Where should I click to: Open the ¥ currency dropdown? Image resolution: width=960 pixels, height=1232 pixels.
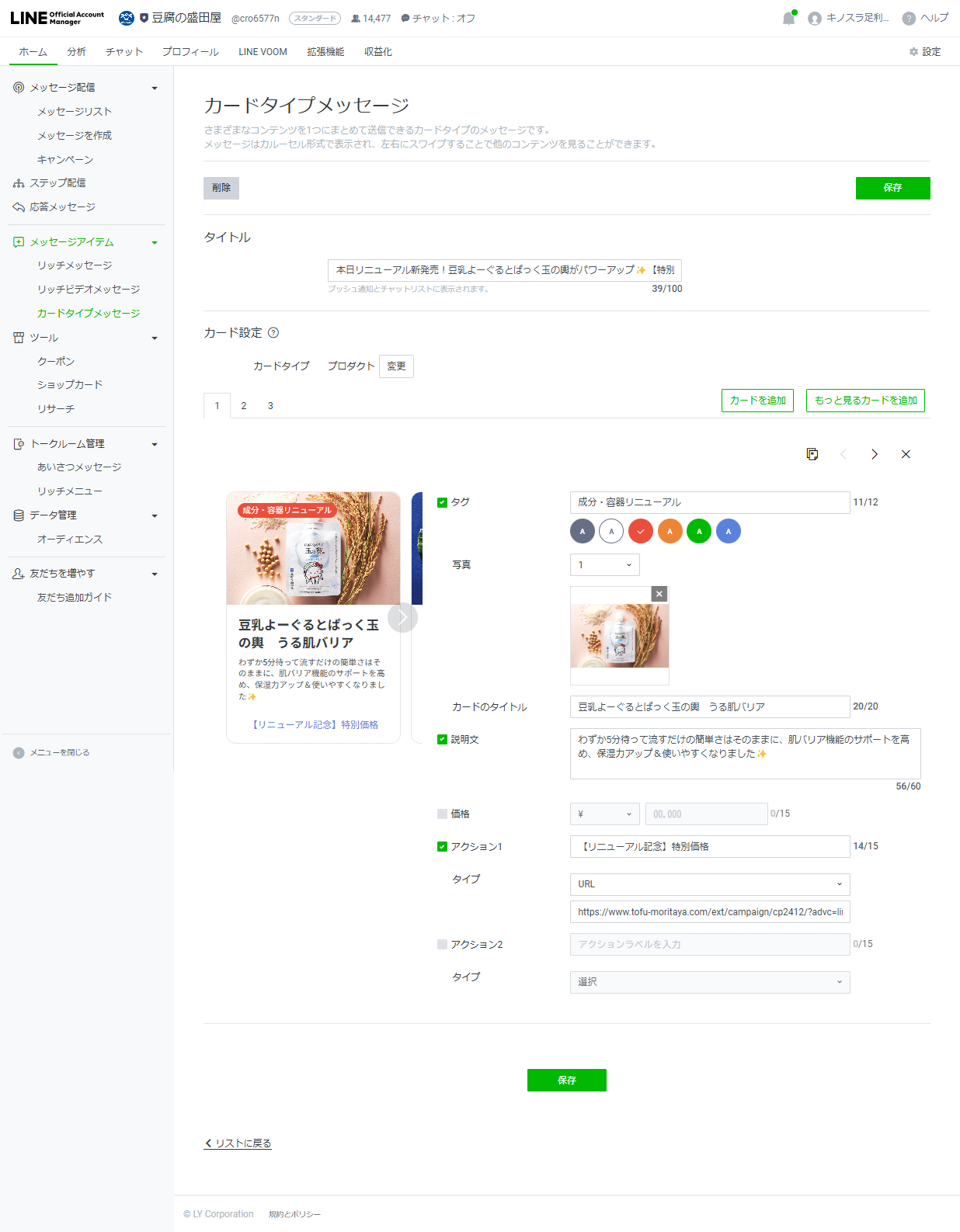pyautogui.click(x=605, y=814)
